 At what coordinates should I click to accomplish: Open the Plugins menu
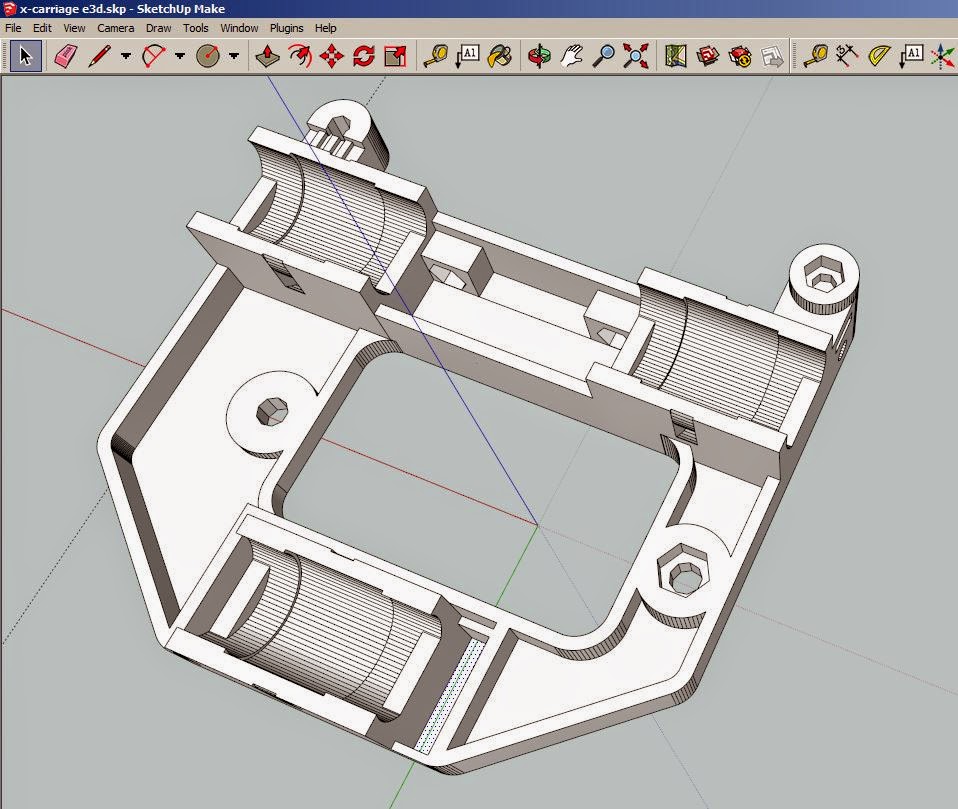click(x=287, y=28)
